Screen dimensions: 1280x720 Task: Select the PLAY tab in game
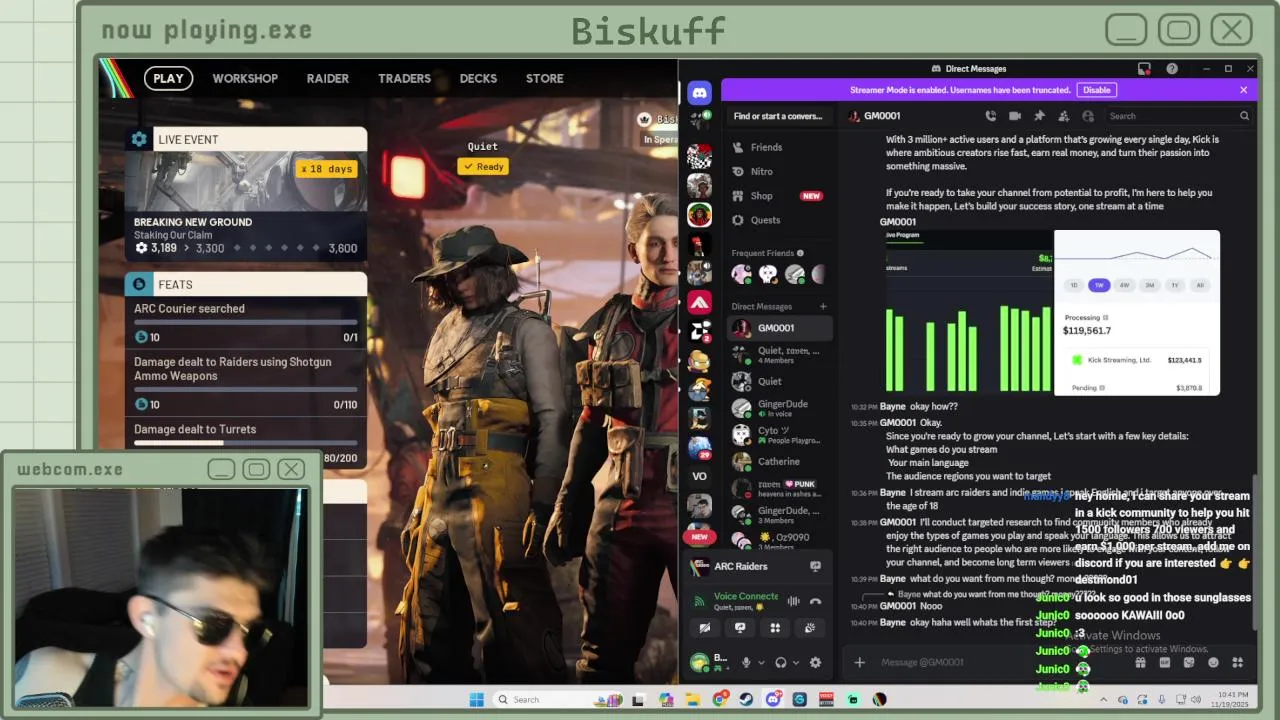point(168,78)
